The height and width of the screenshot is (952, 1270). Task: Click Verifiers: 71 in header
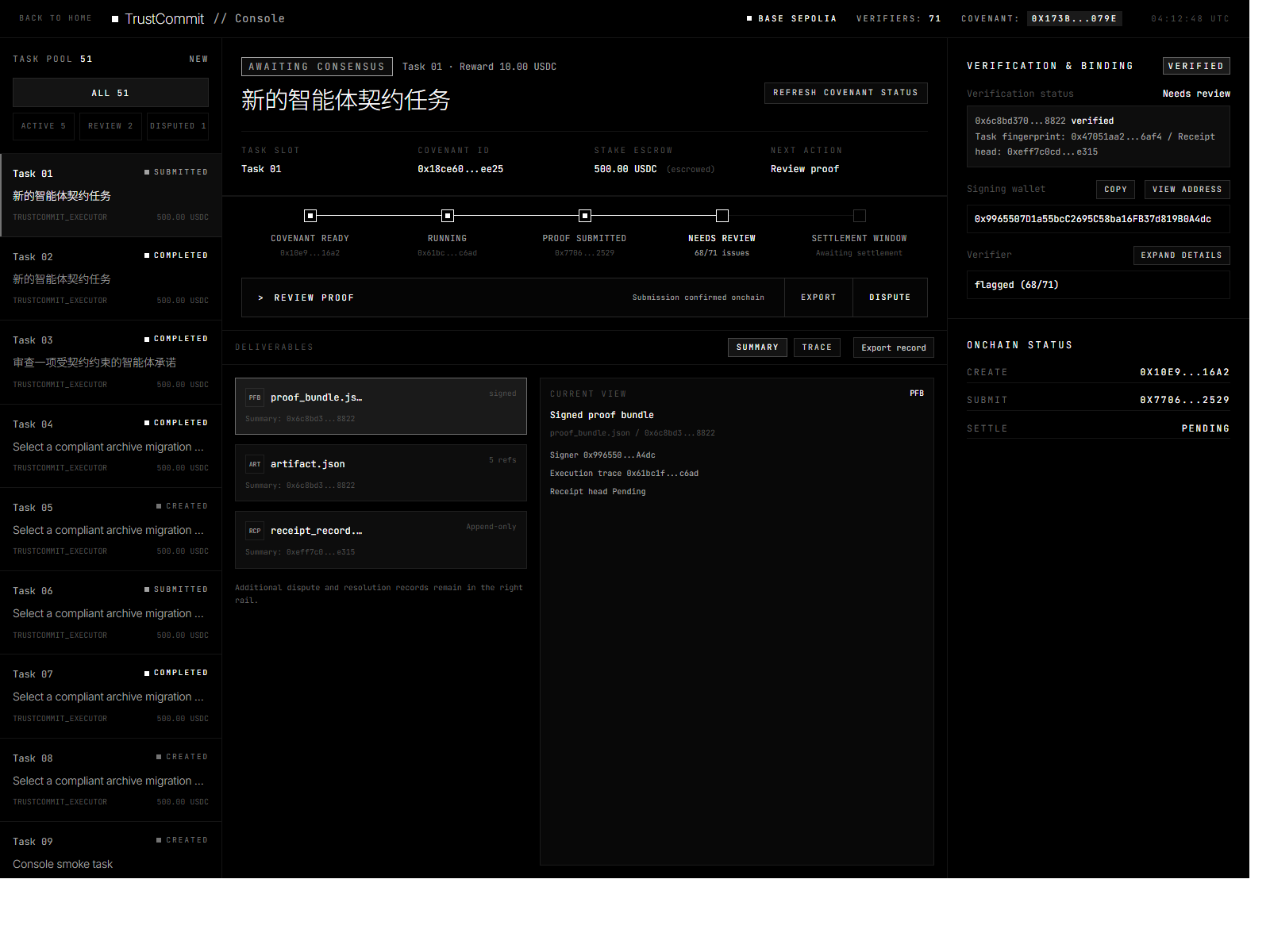point(899,18)
